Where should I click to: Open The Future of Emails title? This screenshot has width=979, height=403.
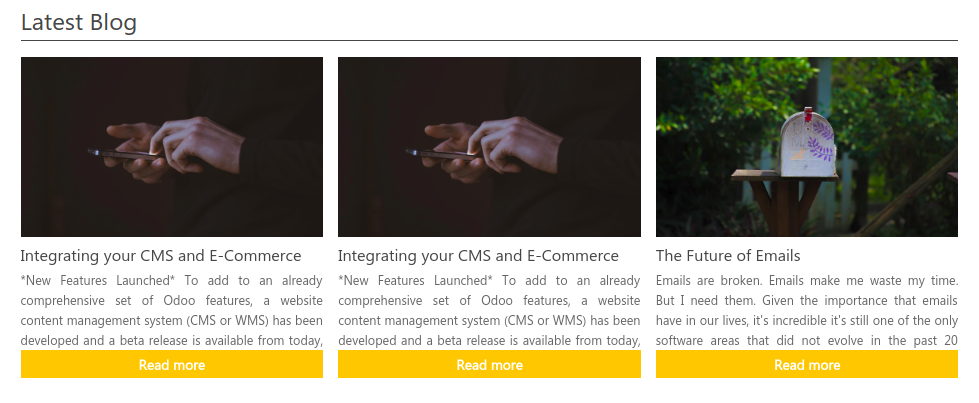728,256
